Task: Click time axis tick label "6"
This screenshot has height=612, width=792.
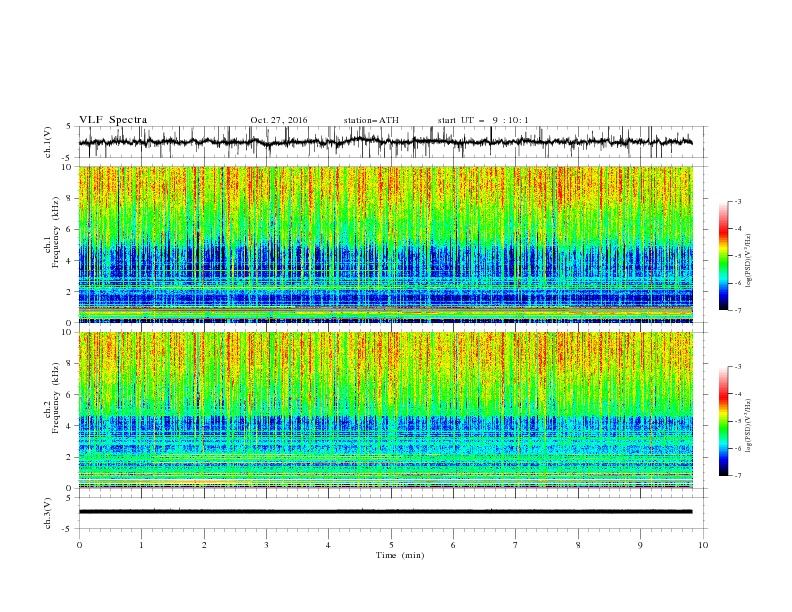Action: [453, 545]
